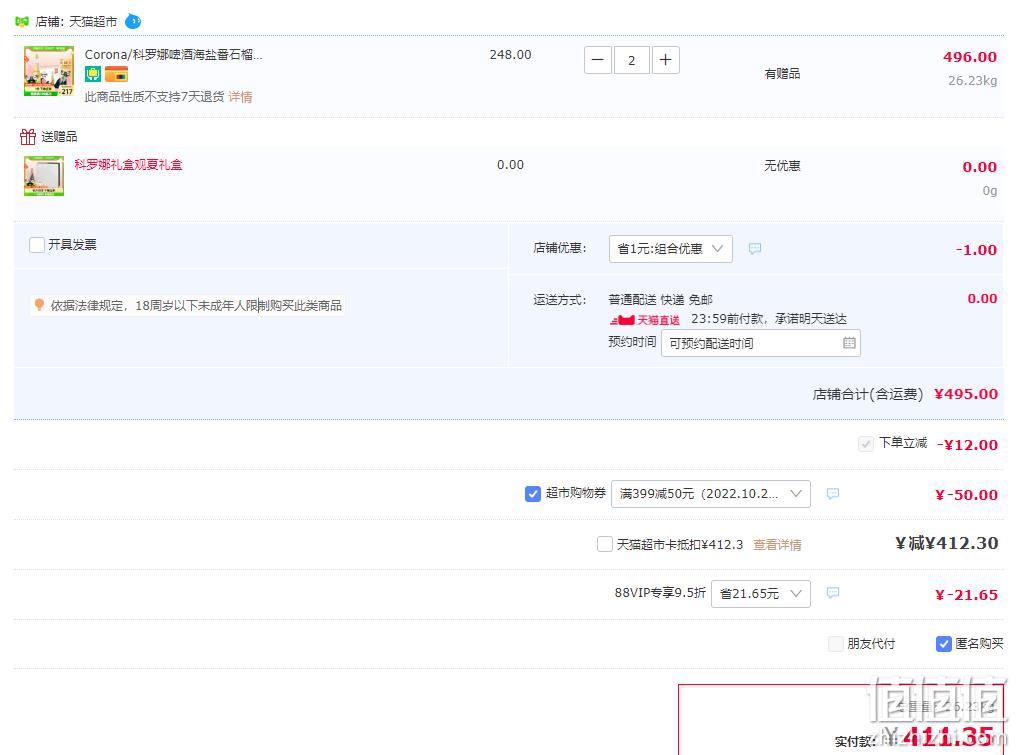This screenshot has width=1017, height=755.
Task: Click the 有赠品 label in Corona row
Action: [782, 74]
